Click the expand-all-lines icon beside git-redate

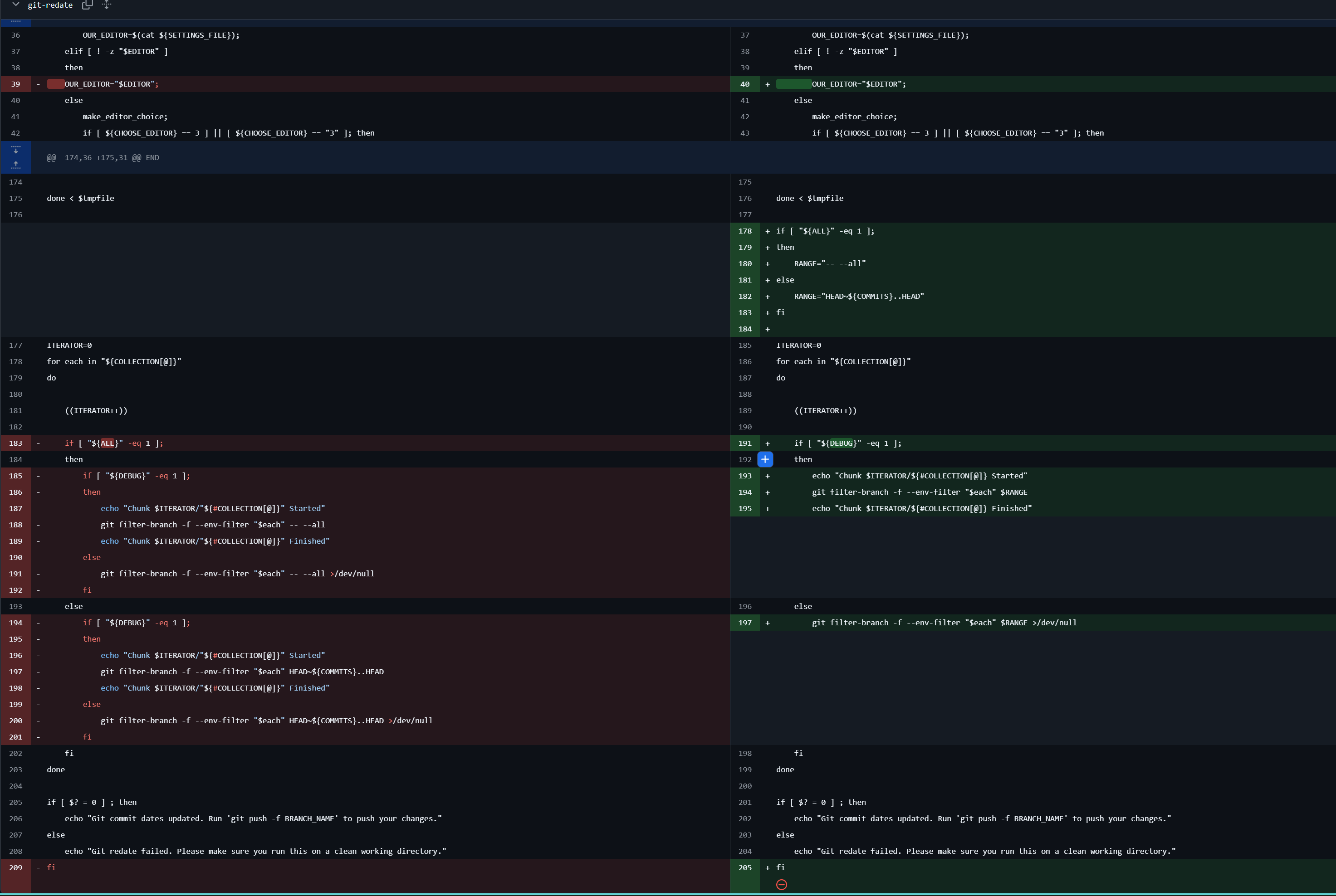coord(106,5)
